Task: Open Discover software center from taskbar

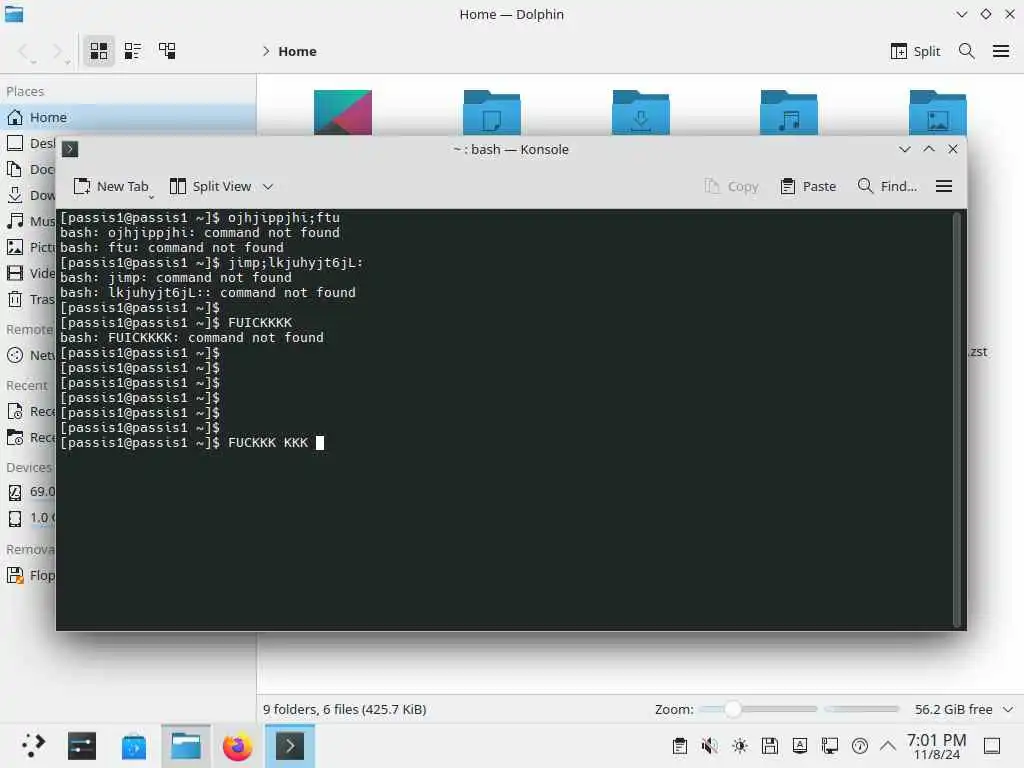Action: click(x=134, y=746)
